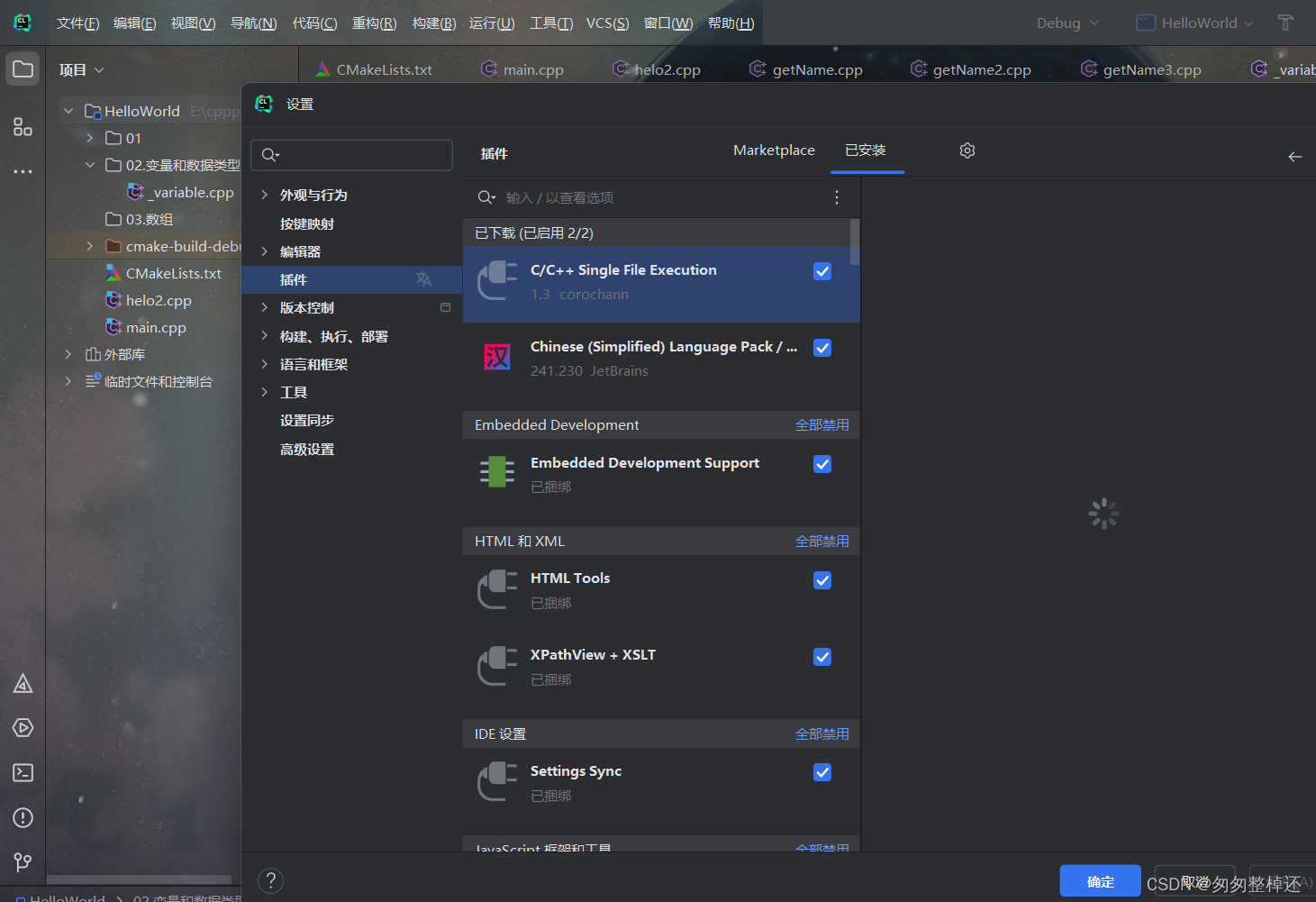Click 全部禁用 for IDE 设置
The image size is (1316, 902).
[x=821, y=734]
